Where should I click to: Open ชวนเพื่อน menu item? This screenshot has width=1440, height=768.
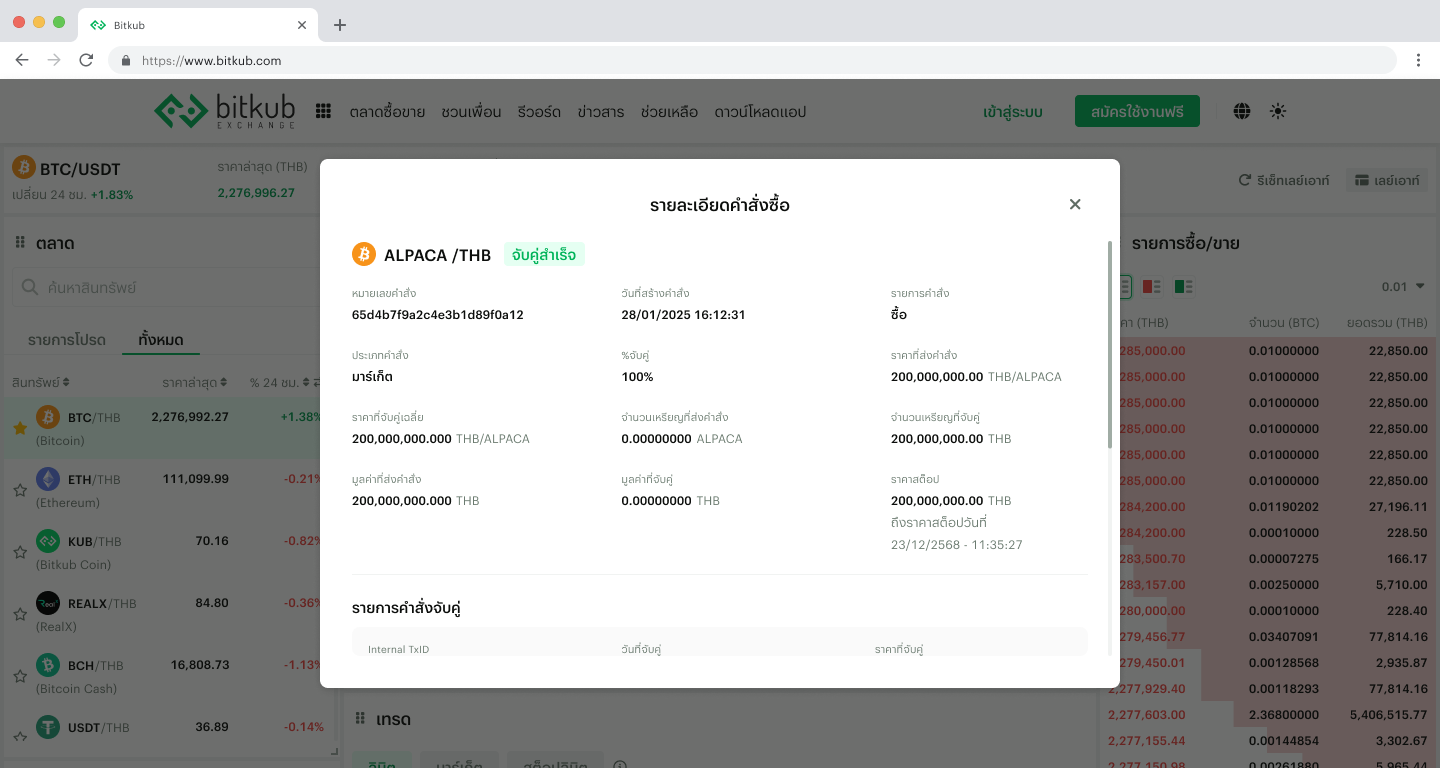click(471, 112)
